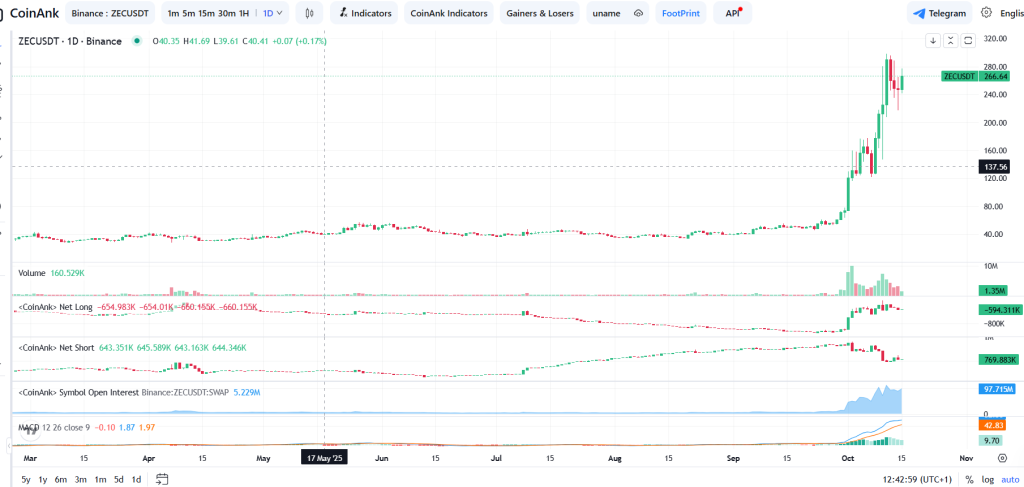Open the FootPrint tab
The image size is (1024, 487).
click(x=680, y=13)
